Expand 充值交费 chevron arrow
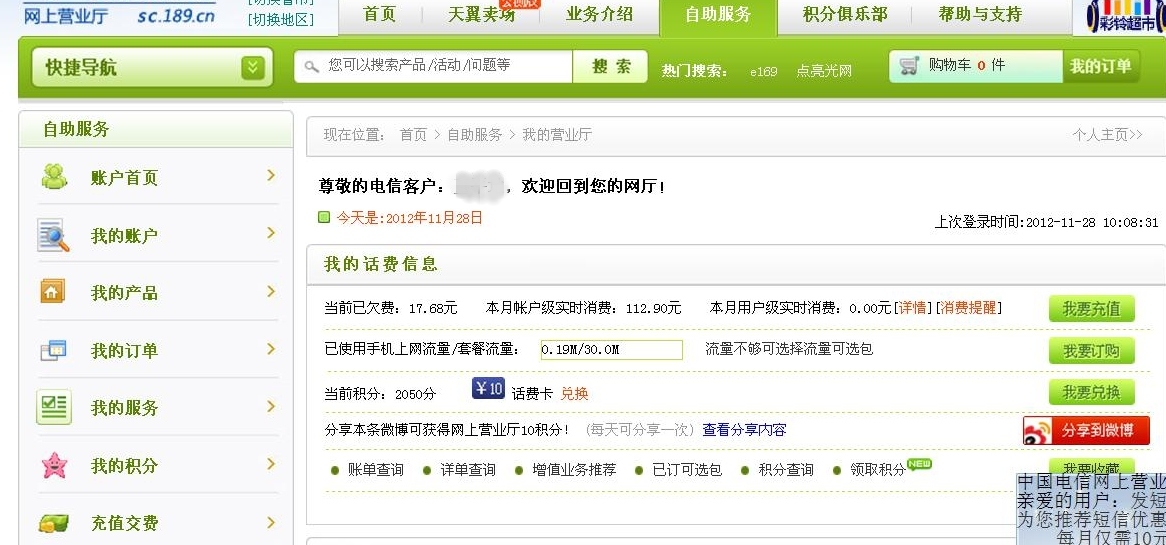This screenshot has height=545, width=1166. pyautogui.click(x=271, y=522)
